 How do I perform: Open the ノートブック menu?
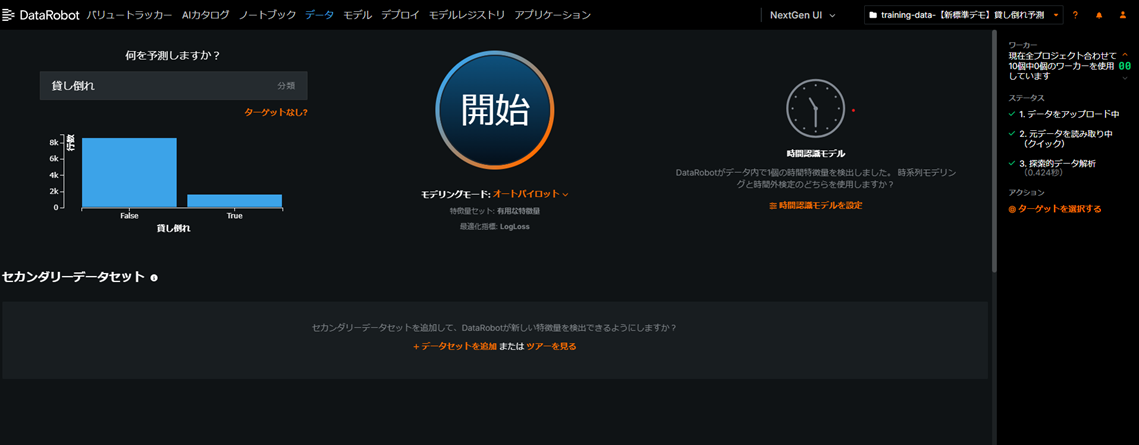[267, 15]
